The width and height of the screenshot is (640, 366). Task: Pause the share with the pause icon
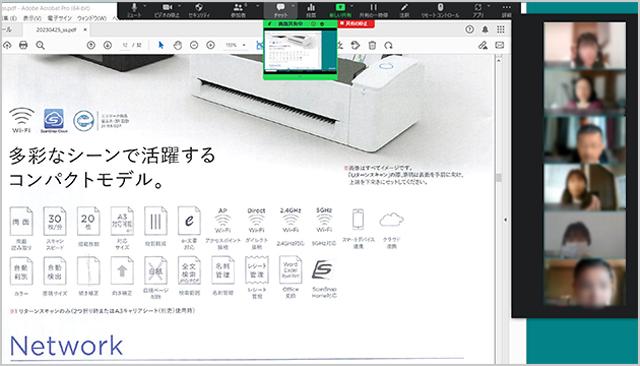[x=373, y=7]
